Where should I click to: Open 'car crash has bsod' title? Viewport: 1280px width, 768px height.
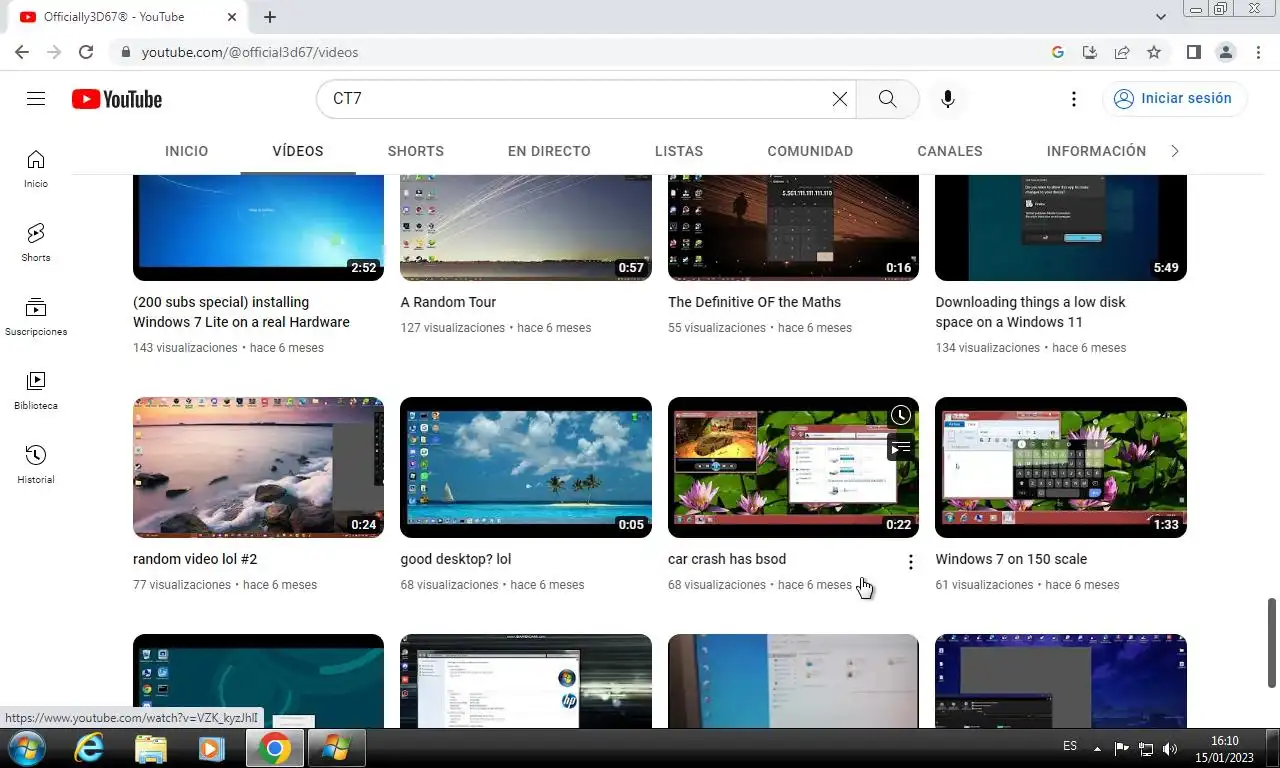point(727,559)
